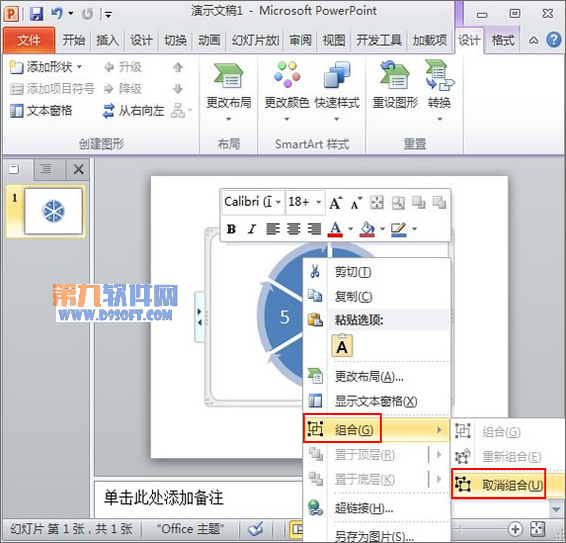
Task: Open the font size 18+ dropdown
Action: (x=318, y=202)
